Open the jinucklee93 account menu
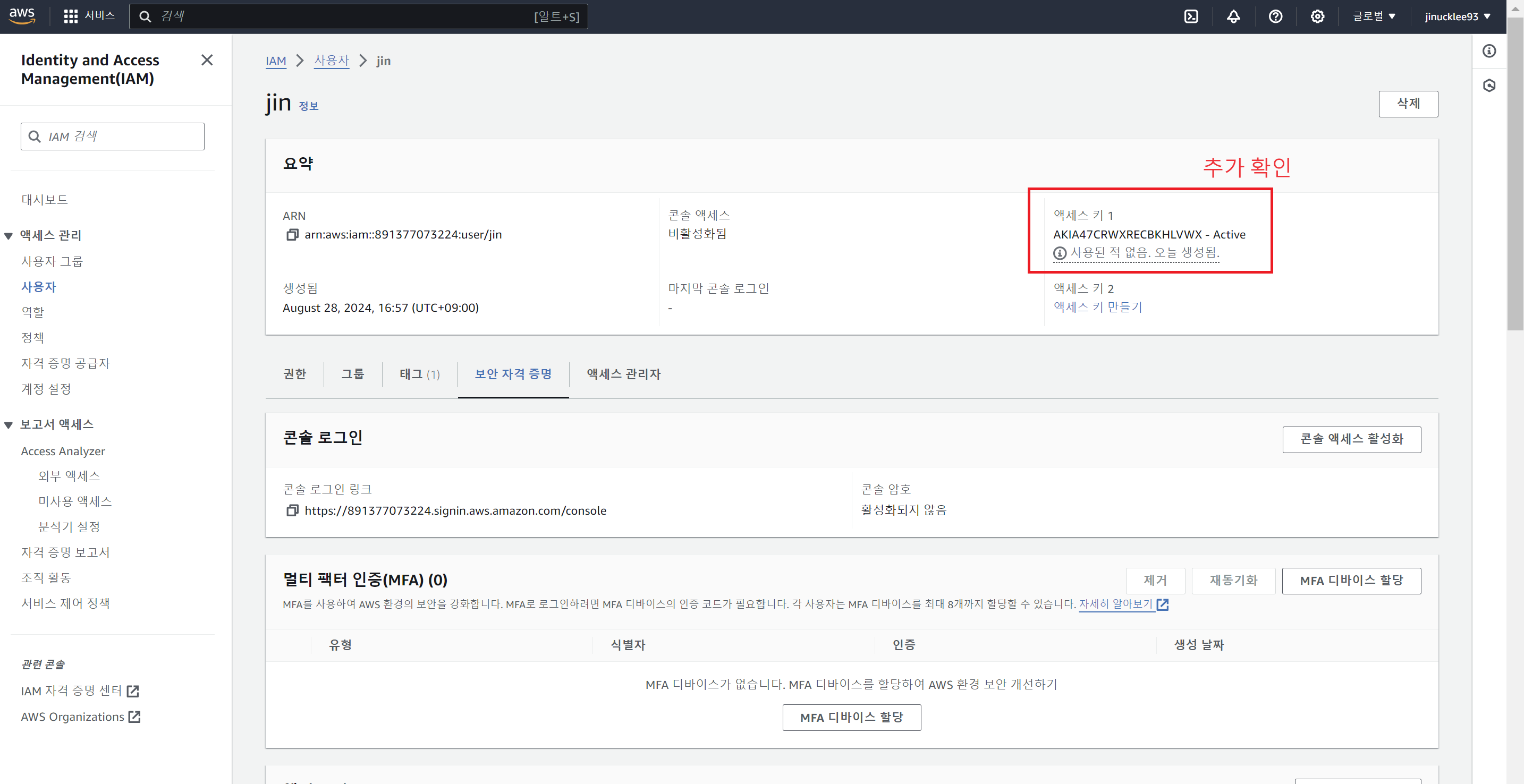 1458,16
